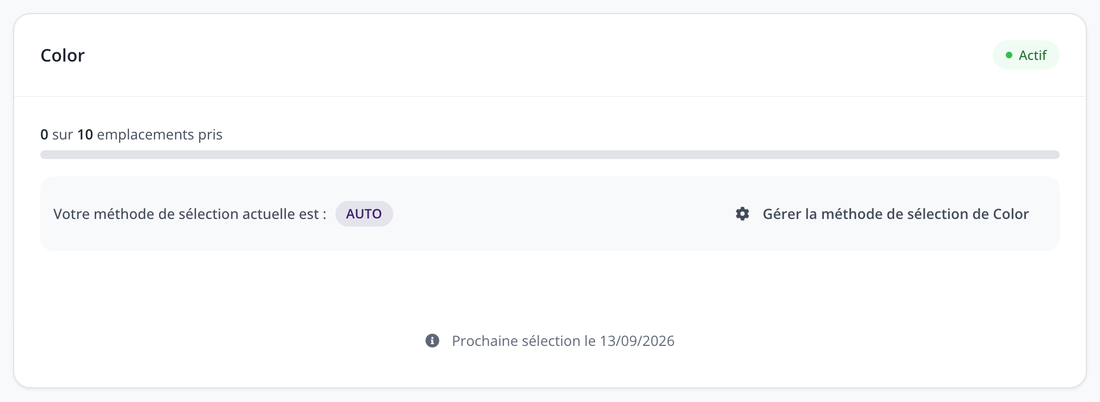Click the date 13/09/2026
1100x402 pixels.
coord(637,341)
